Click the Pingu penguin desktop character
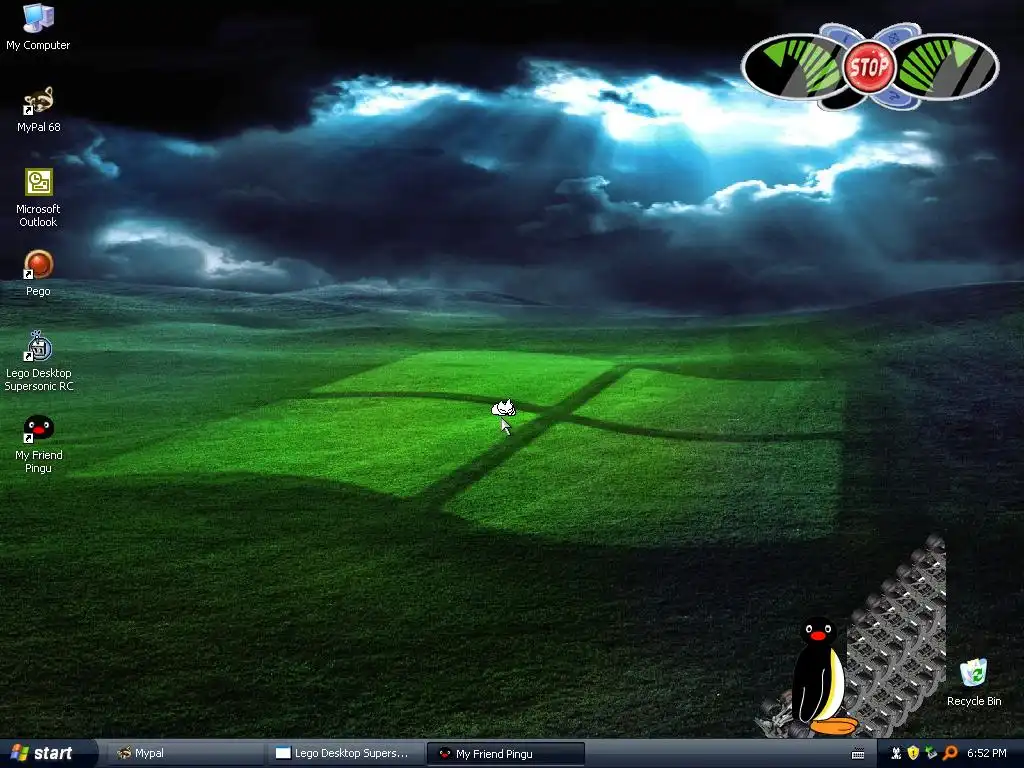The height and width of the screenshot is (768, 1024). (821, 675)
